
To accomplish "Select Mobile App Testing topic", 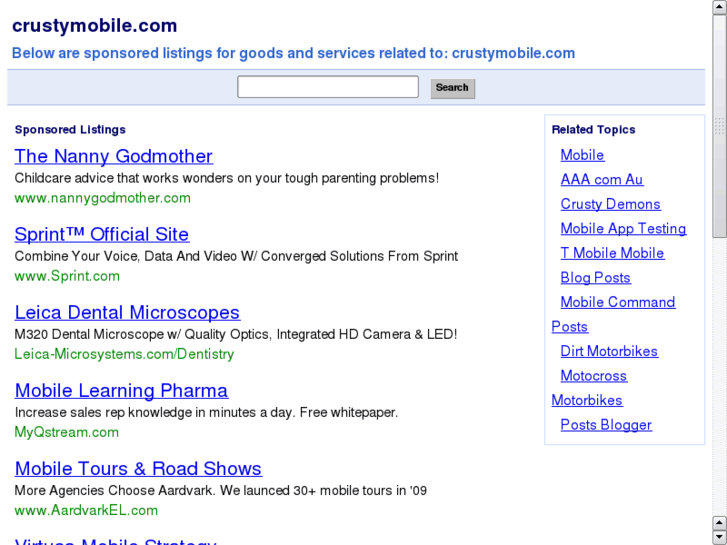I will click(623, 229).
